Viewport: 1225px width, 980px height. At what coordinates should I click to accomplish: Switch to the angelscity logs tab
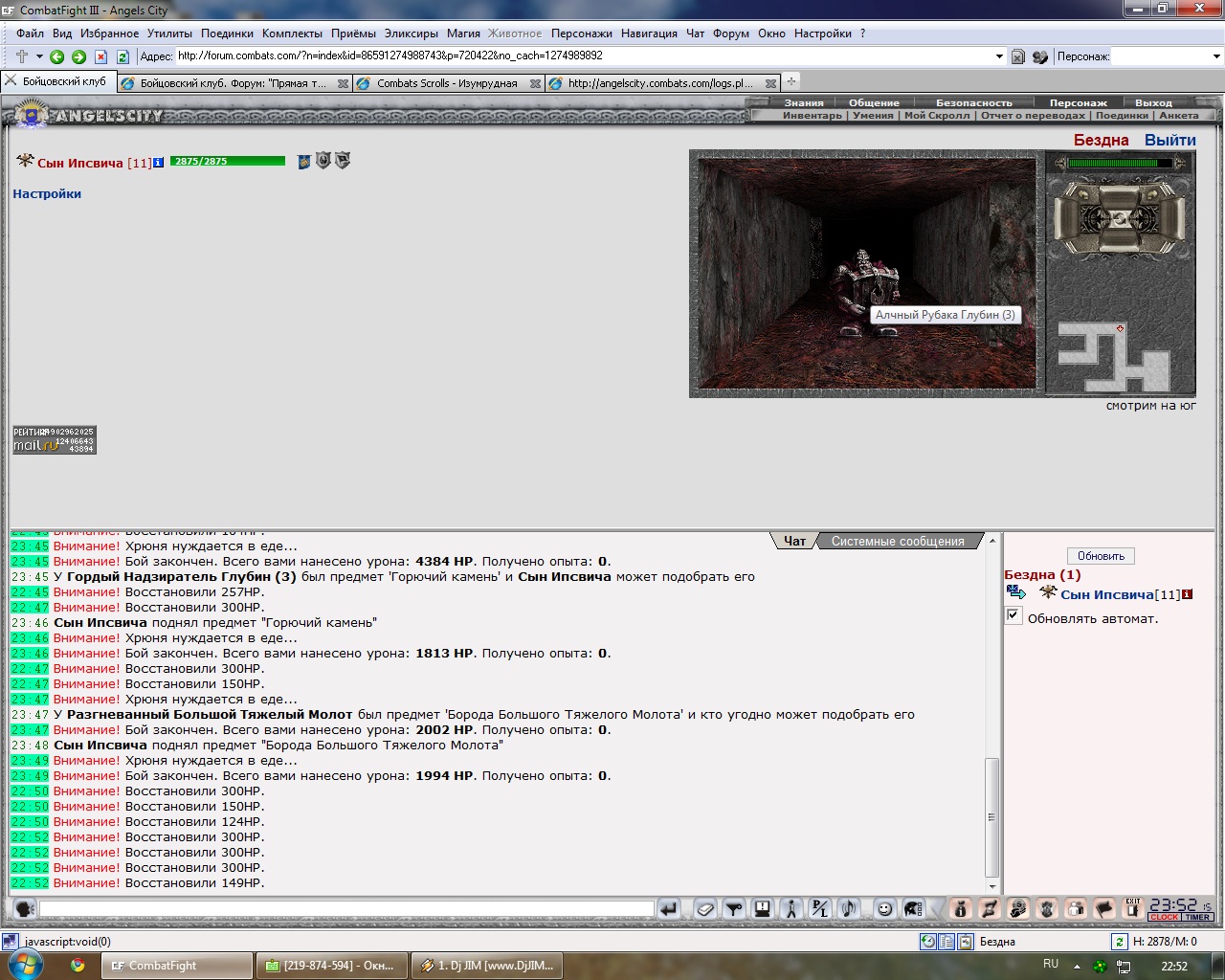661,83
